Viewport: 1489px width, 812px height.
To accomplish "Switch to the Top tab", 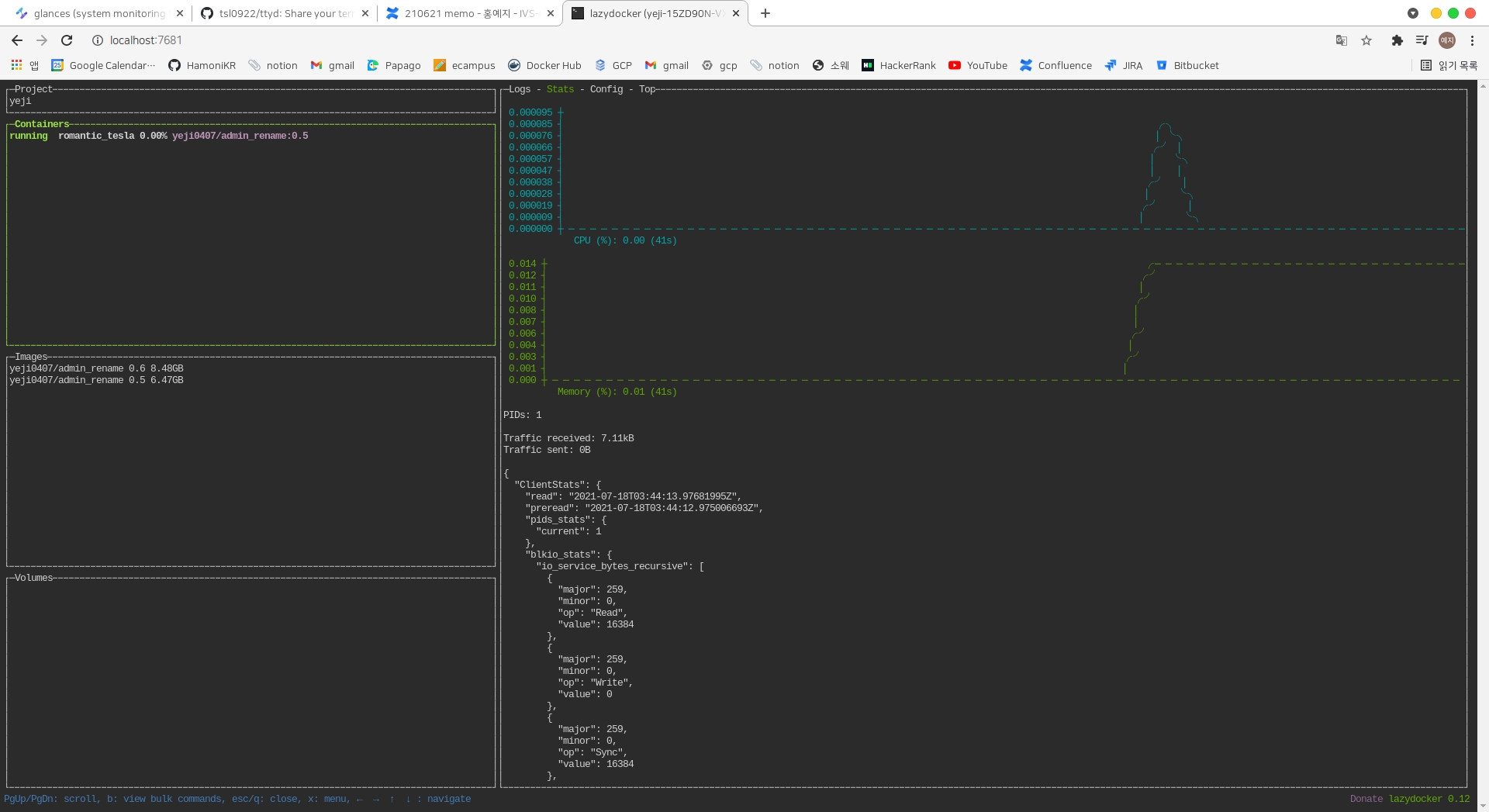I will click(x=647, y=89).
